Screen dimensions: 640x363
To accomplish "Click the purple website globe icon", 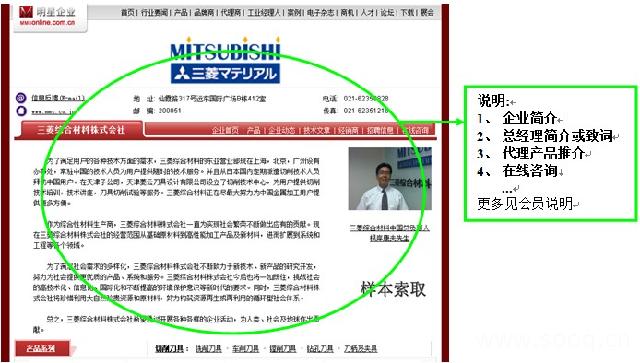I will [21, 111].
